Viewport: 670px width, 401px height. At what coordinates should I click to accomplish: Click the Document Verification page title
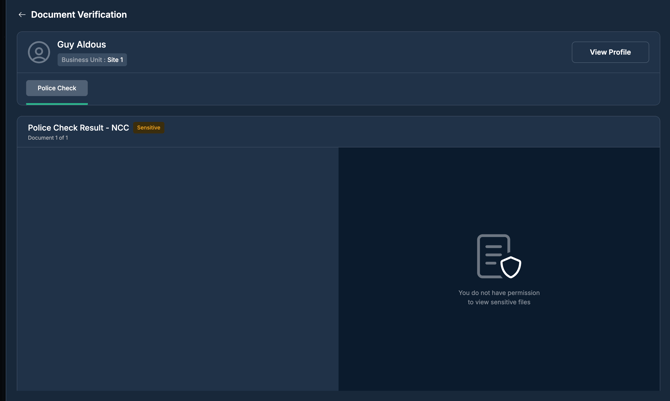79,15
